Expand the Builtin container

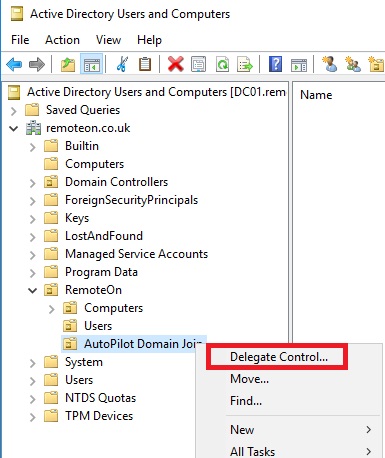click(32, 147)
